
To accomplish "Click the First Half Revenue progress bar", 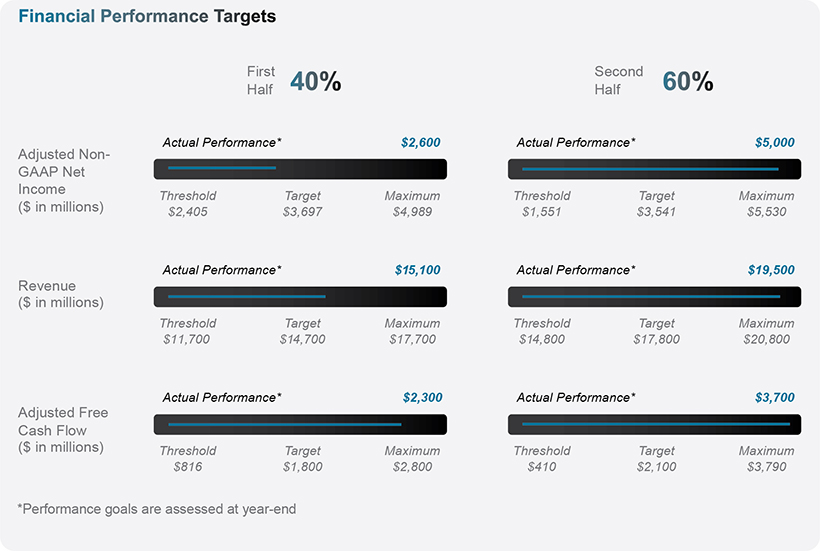I will pos(300,297).
